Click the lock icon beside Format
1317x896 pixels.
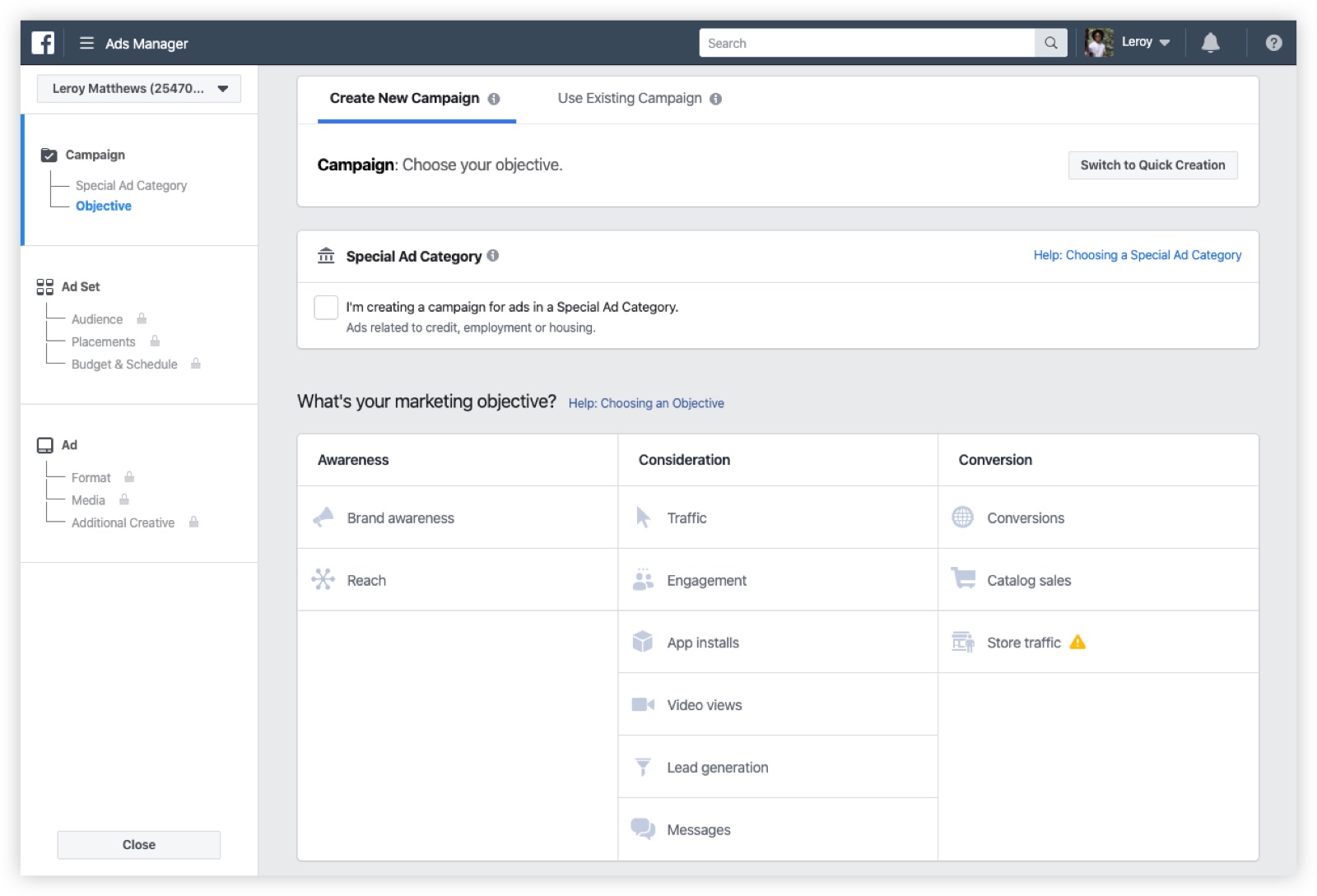click(x=129, y=477)
